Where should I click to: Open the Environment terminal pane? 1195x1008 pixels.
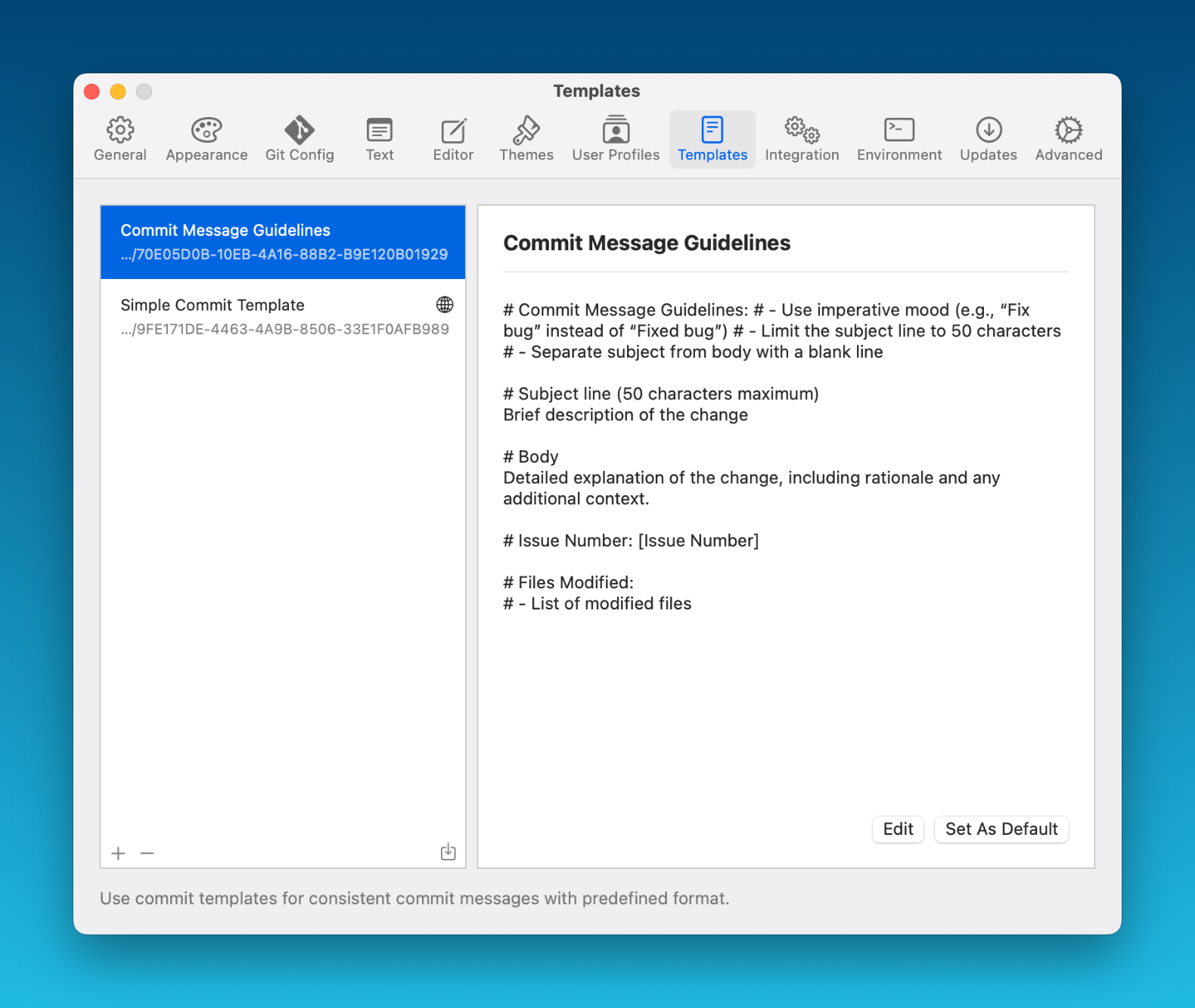coord(899,139)
